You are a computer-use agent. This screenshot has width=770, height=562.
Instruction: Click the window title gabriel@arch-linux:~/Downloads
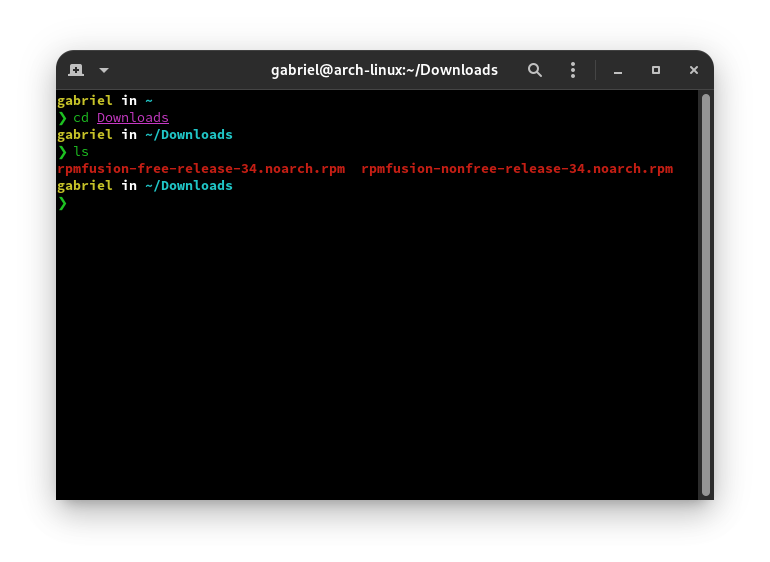coord(384,70)
